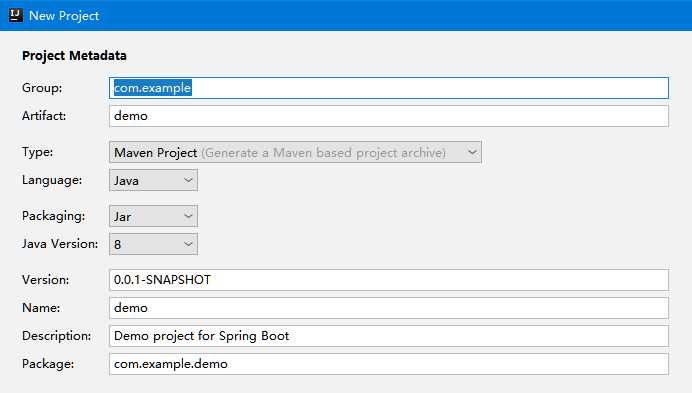Click the Type: label text
The width and height of the screenshot is (692, 393).
pyautogui.click(x=38, y=152)
